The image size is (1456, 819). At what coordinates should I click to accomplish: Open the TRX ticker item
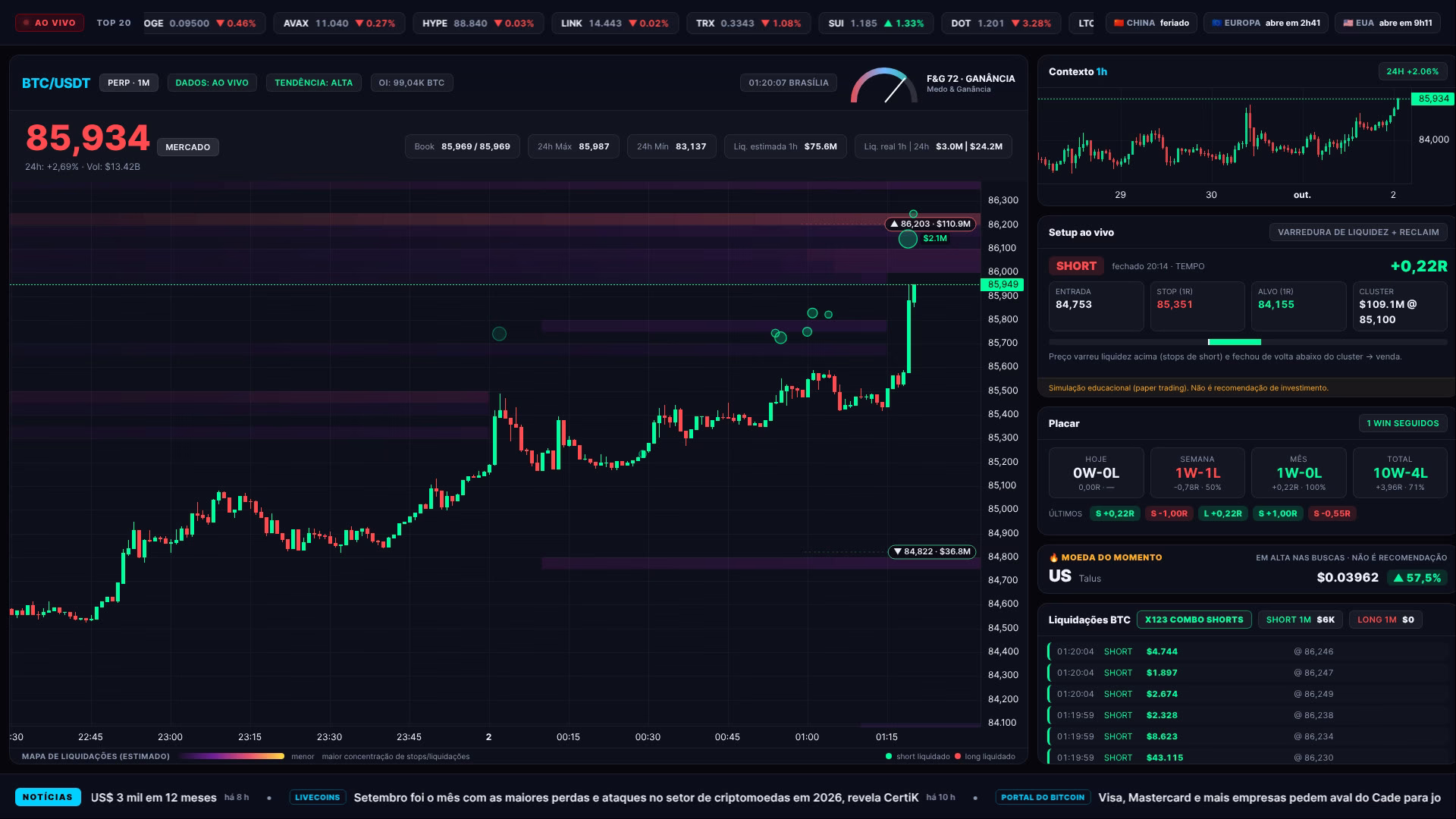(x=748, y=24)
